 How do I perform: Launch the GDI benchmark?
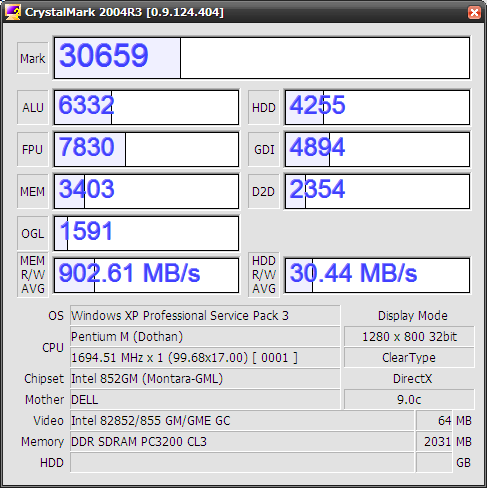tap(264, 149)
